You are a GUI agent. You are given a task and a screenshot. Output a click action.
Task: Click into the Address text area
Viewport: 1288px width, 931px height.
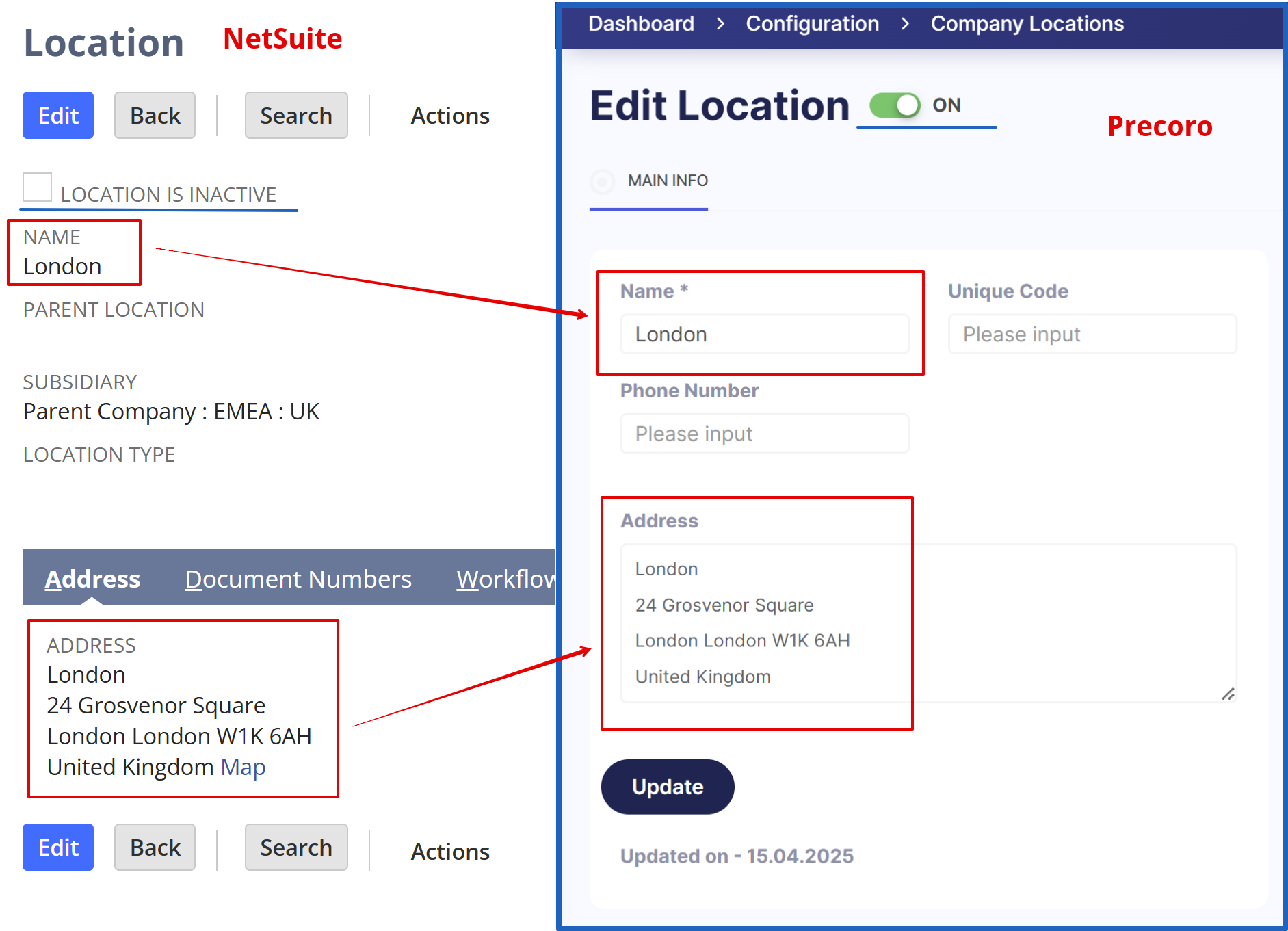[x=928, y=623]
